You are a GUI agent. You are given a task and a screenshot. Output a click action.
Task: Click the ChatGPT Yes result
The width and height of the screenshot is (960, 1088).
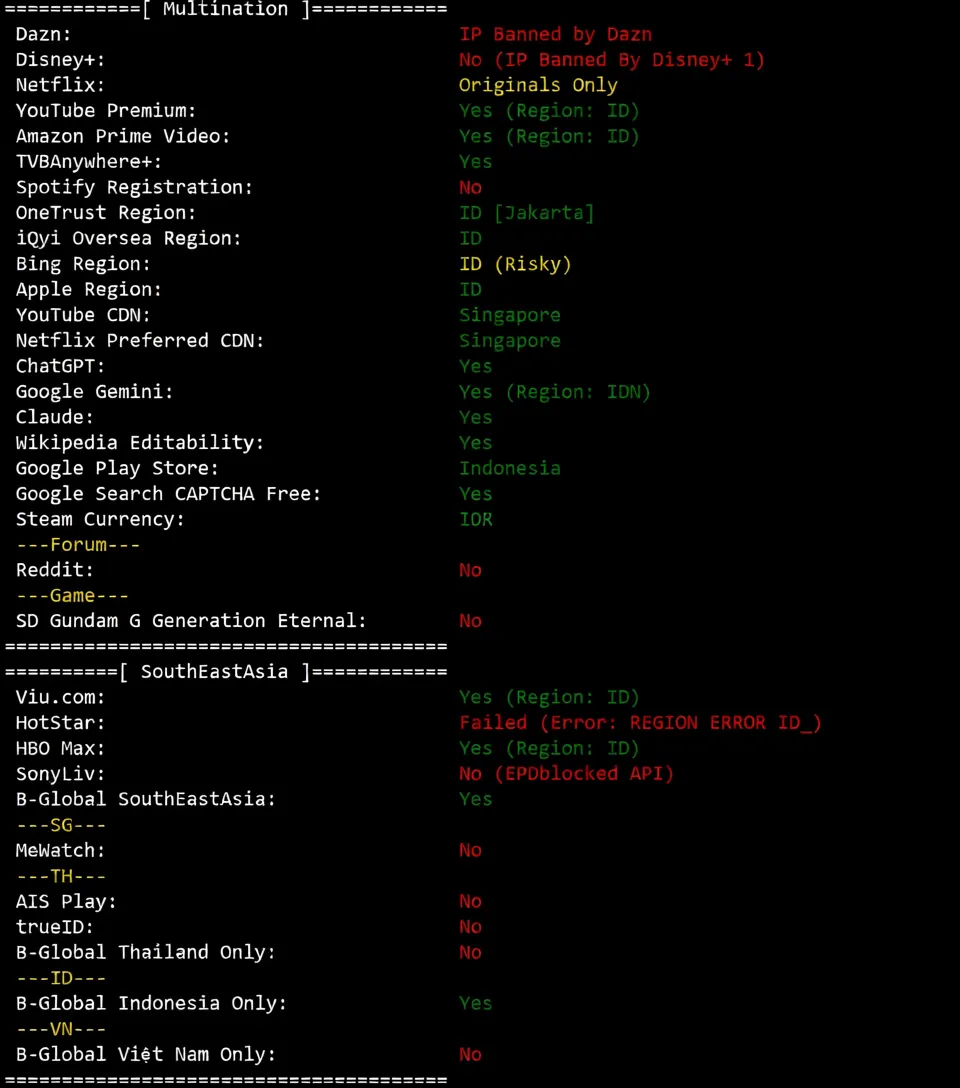point(475,366)
